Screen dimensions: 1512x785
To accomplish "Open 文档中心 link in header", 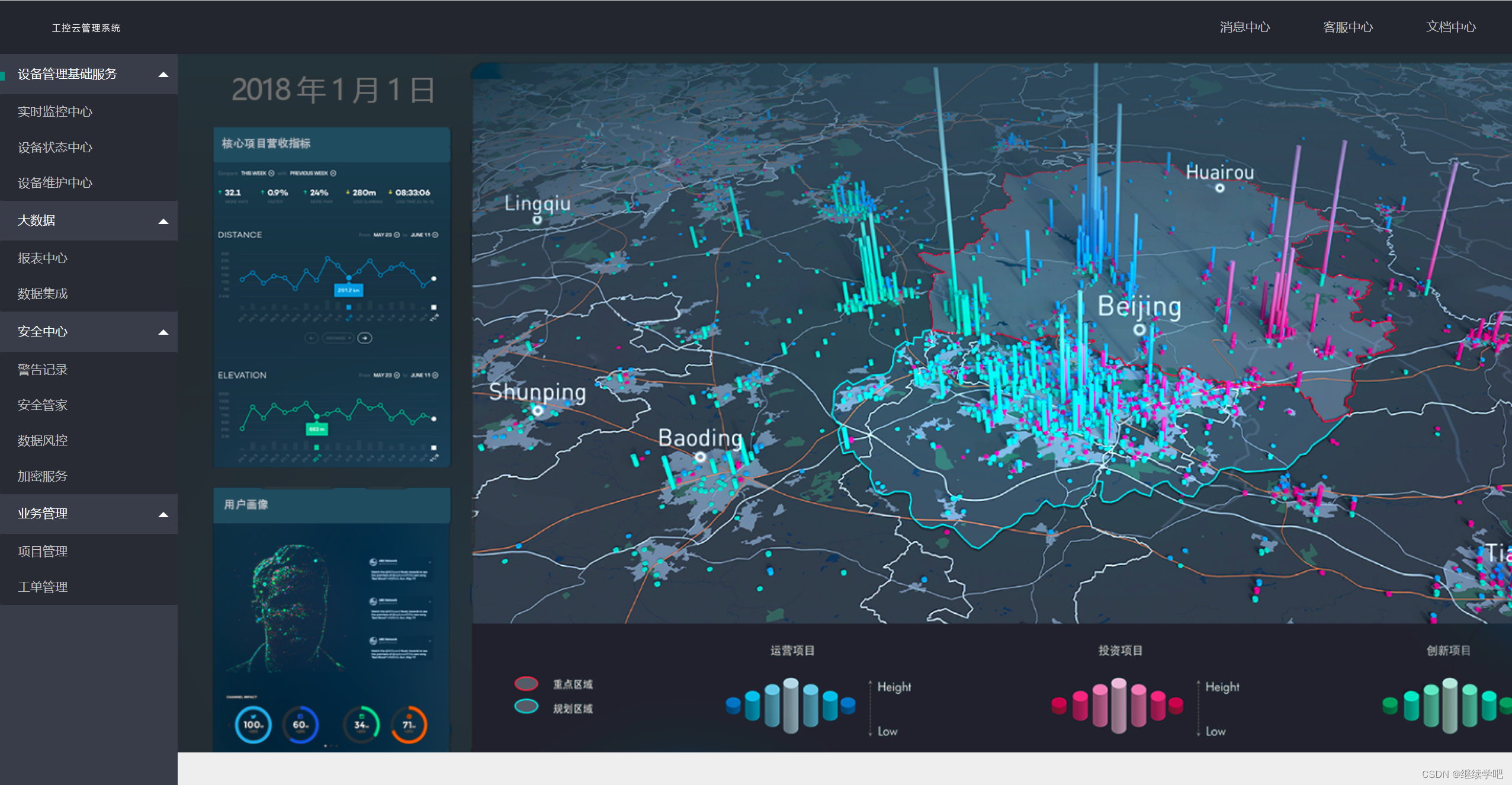I will [1450, 27].
